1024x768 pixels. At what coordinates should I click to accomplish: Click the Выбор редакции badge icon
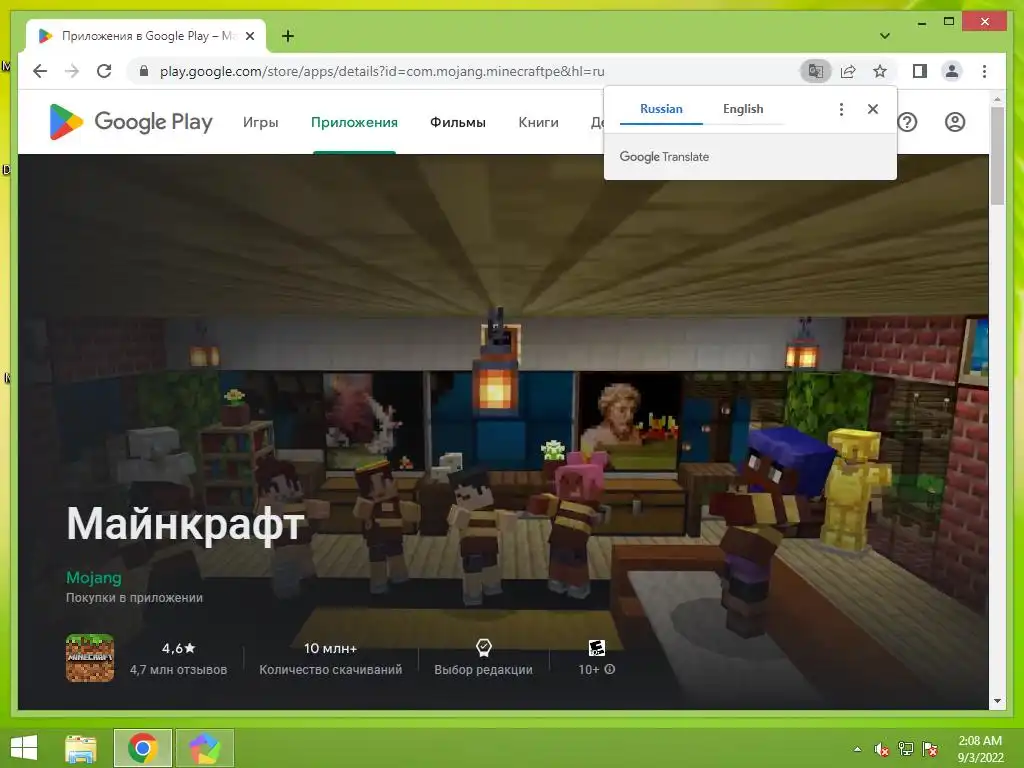(483, 648)
